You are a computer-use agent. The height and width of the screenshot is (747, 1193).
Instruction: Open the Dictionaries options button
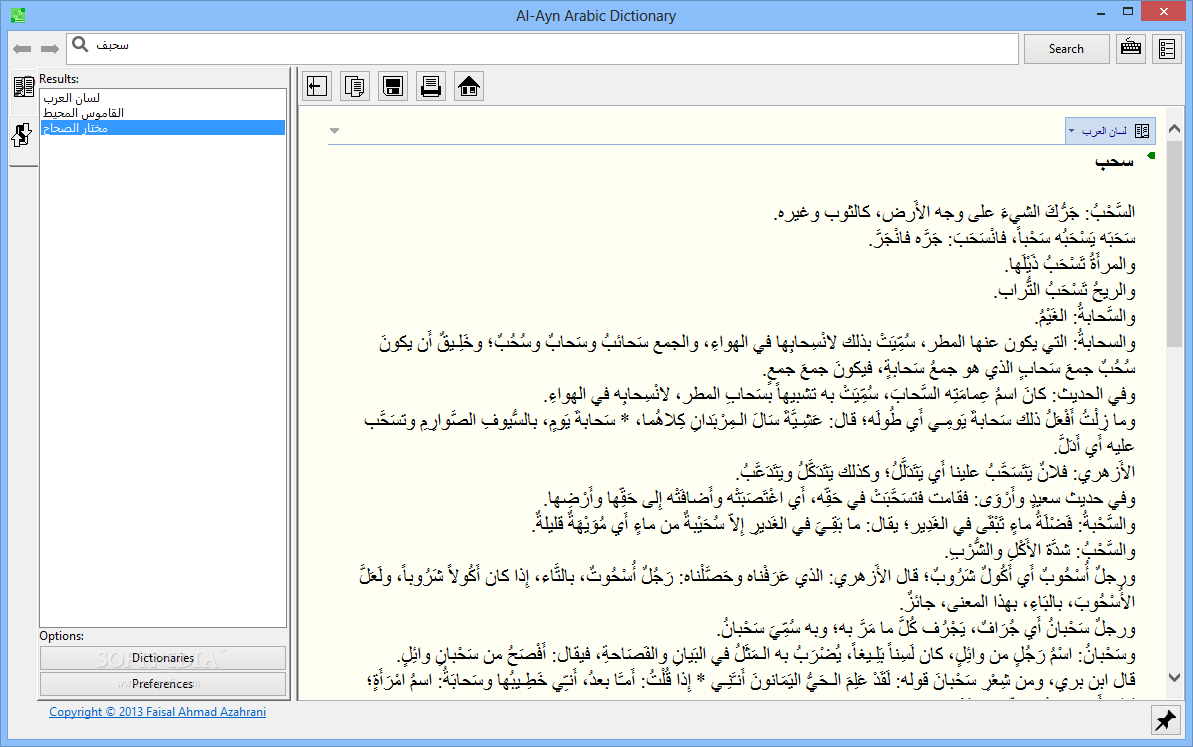[x=163, y=657]
